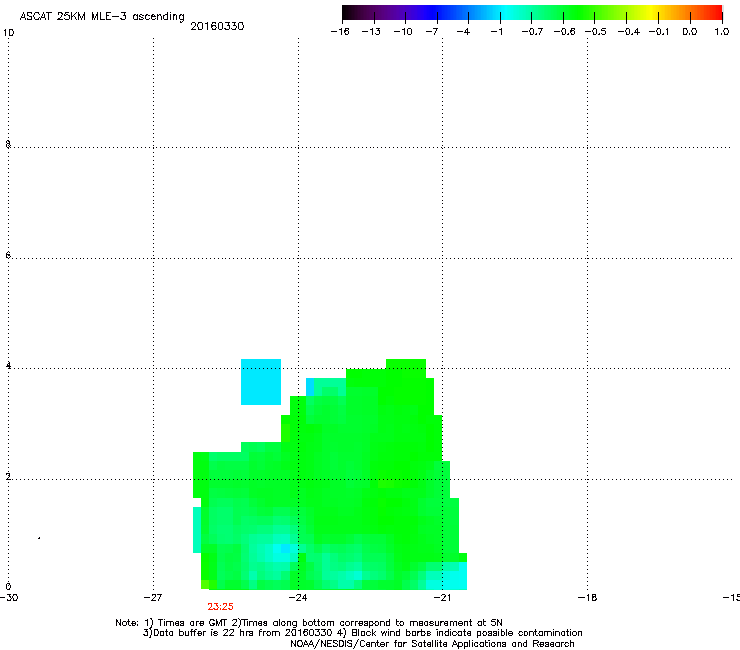Click latitude axis label 6
Image resolution: width=740 pixels, height=650 pixels.
(8, 255)
